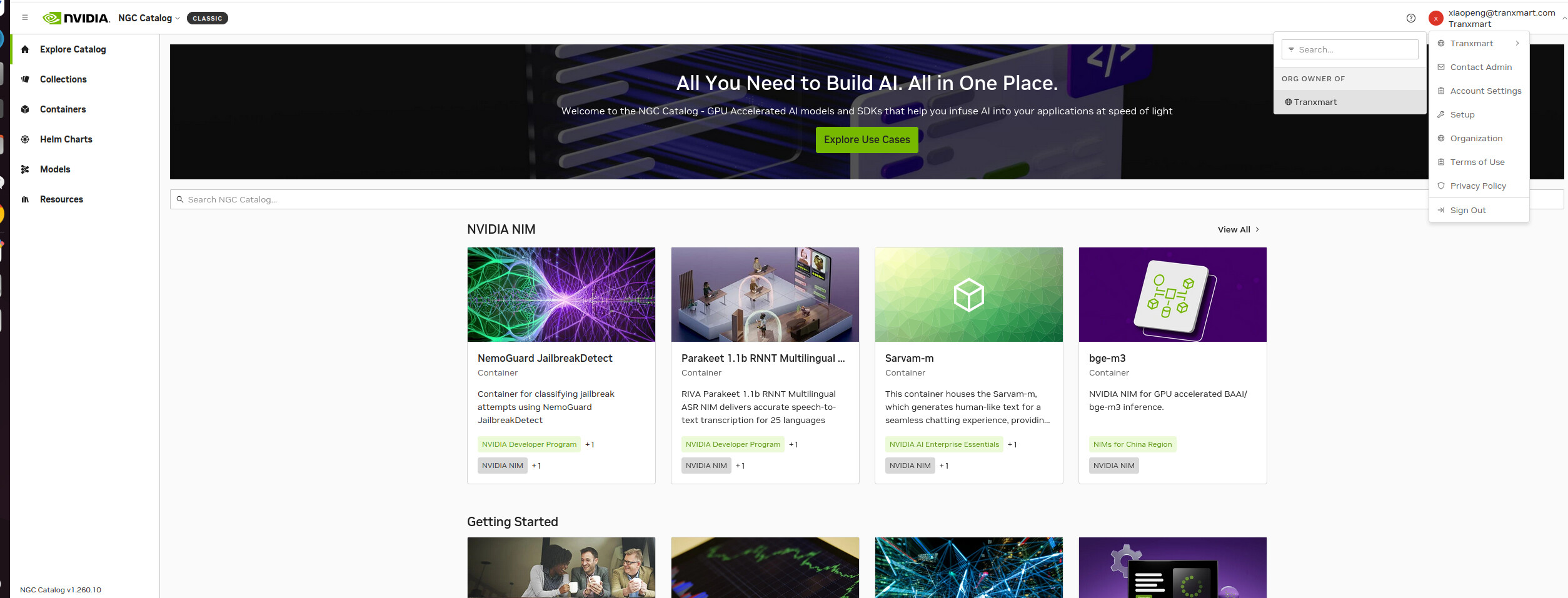Viewport: 1568px width, 598px height.
Task: Click the Account Settings icon
Action: (x=1440, y=91)
